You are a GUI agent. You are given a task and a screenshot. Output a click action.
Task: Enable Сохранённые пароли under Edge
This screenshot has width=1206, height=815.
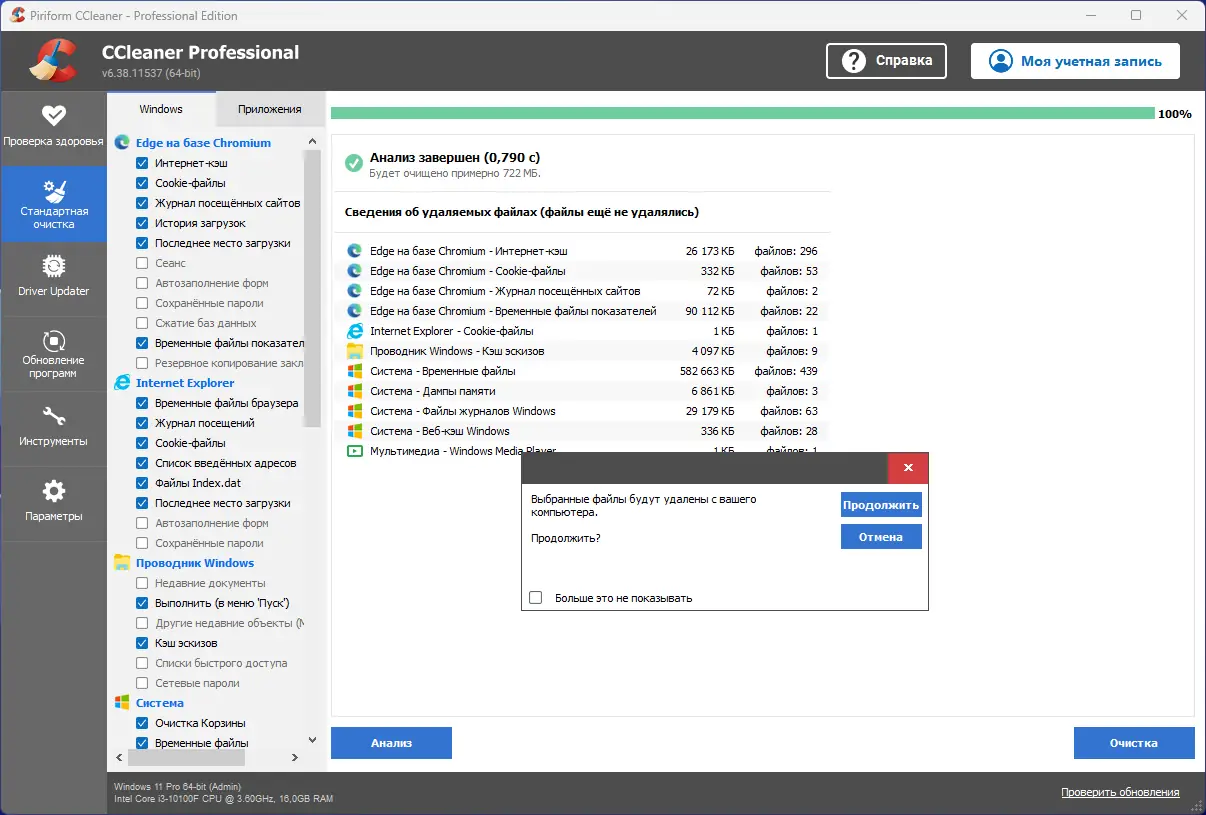coord(142,303)
